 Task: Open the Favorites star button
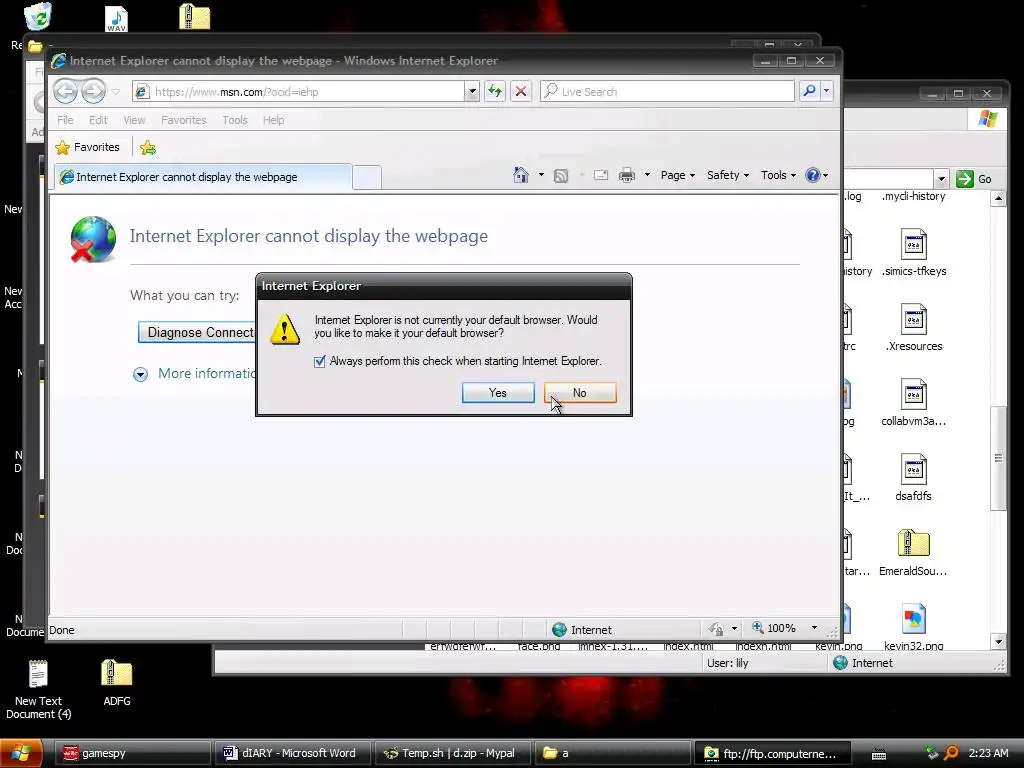click(x=88, y=148)
